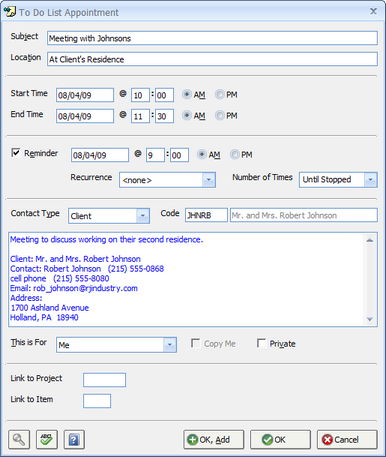This screenshot has height=457, width=386.
Task: Click the End Time date field
Action: 85,116
